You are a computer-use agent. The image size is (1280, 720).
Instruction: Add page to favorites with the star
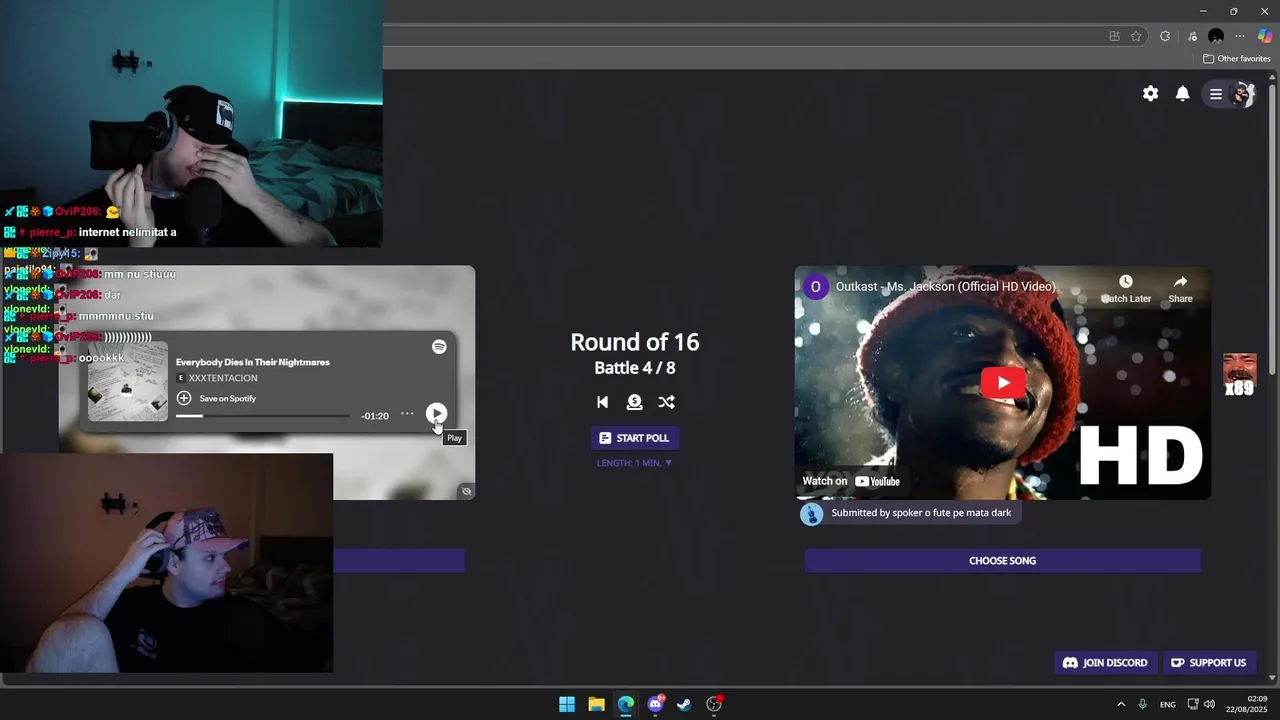click(1136, 36)
